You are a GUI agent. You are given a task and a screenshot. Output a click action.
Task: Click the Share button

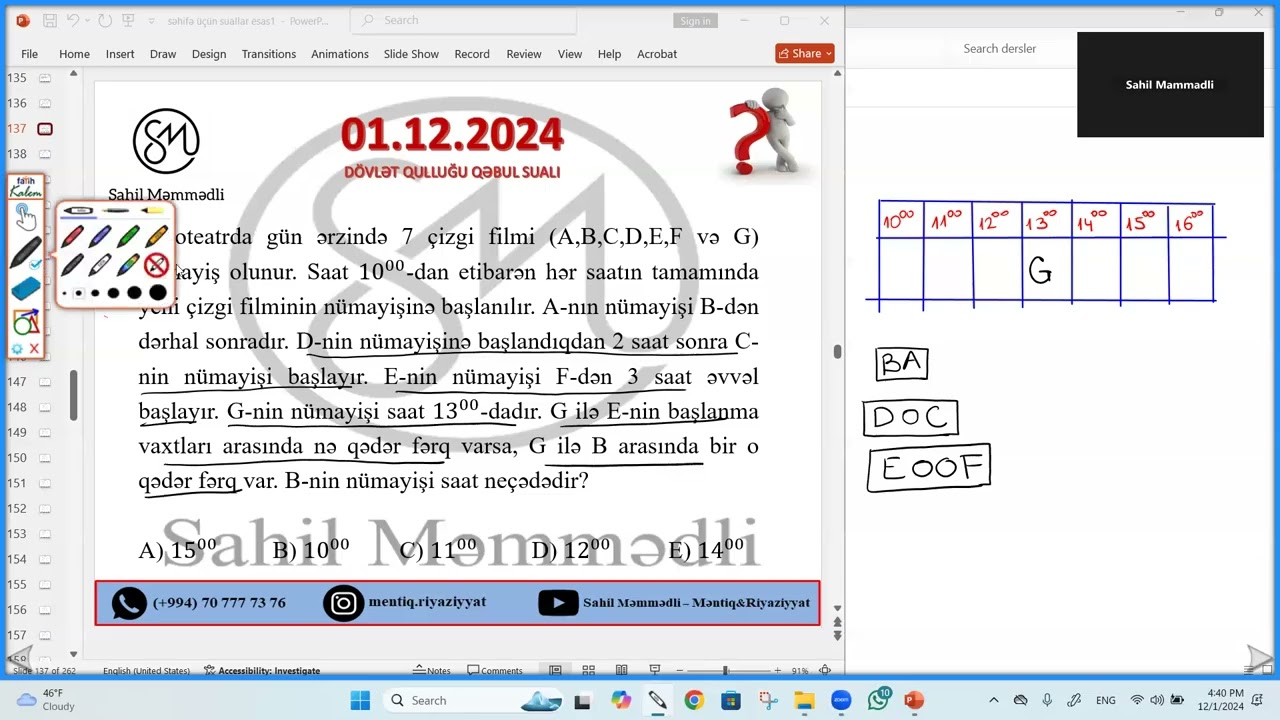point(804,53)
